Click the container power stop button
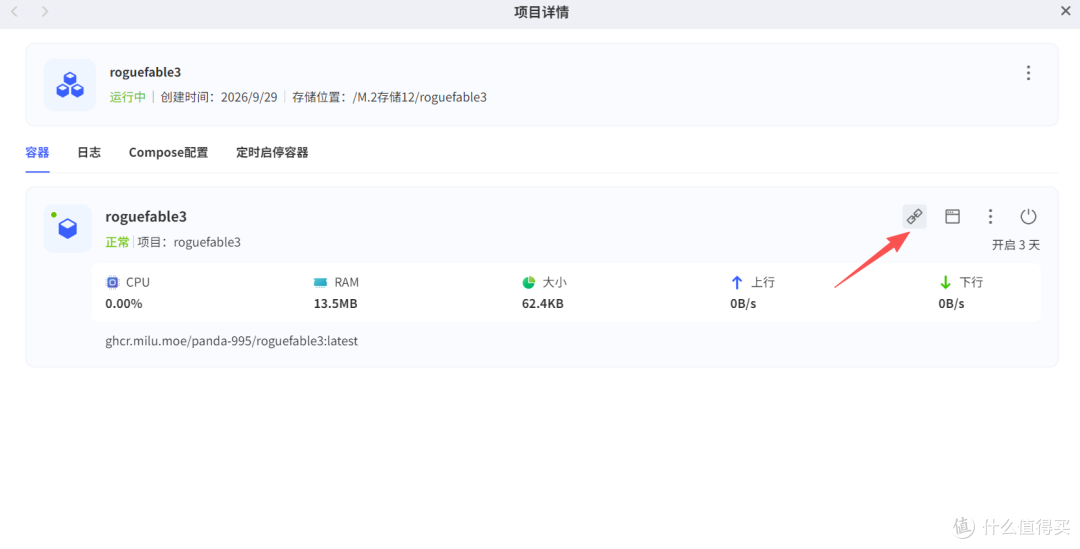Image resolution: width=1080 pixels, height=549 pixels. (1028, 216)
